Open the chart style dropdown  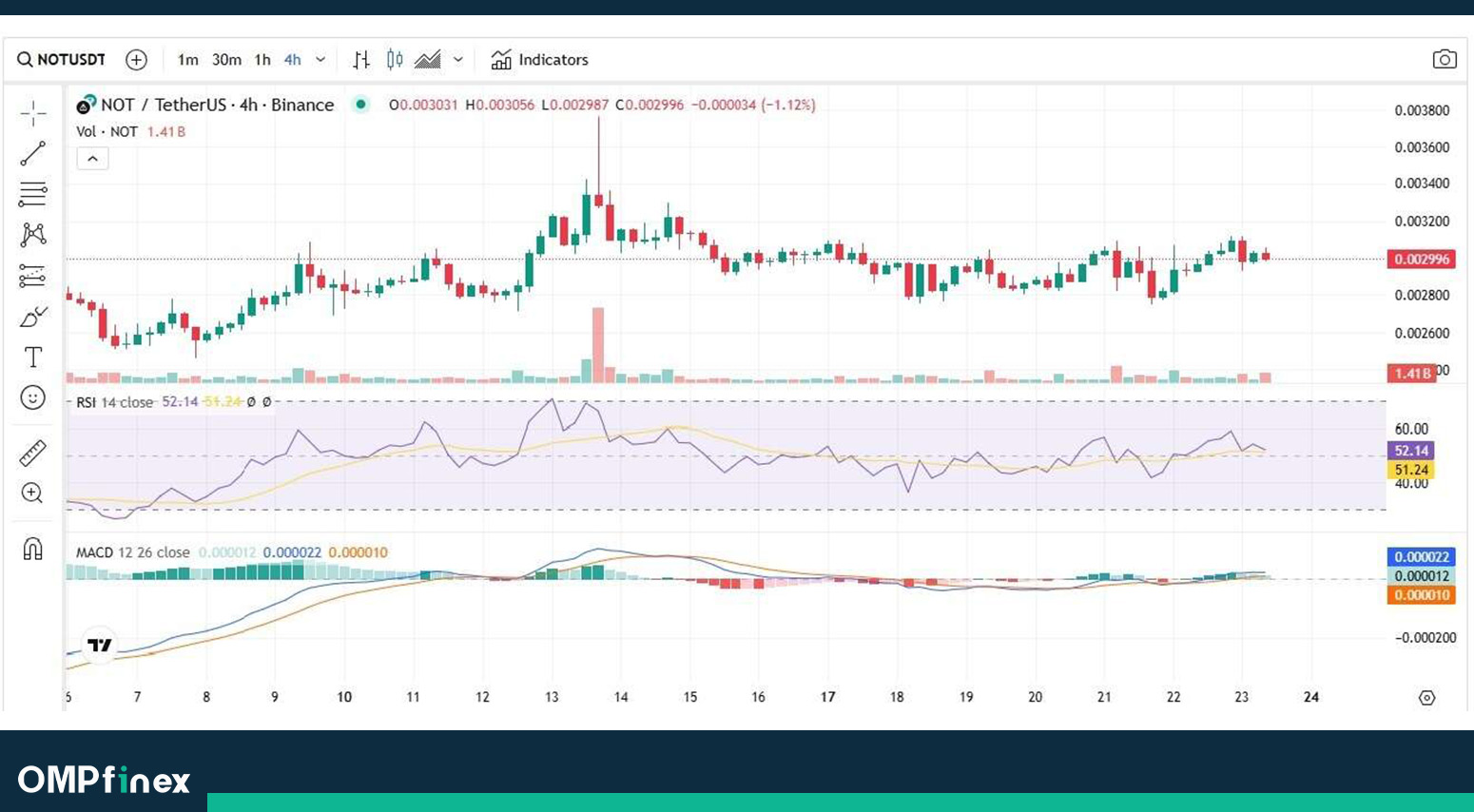click(458, 60)
